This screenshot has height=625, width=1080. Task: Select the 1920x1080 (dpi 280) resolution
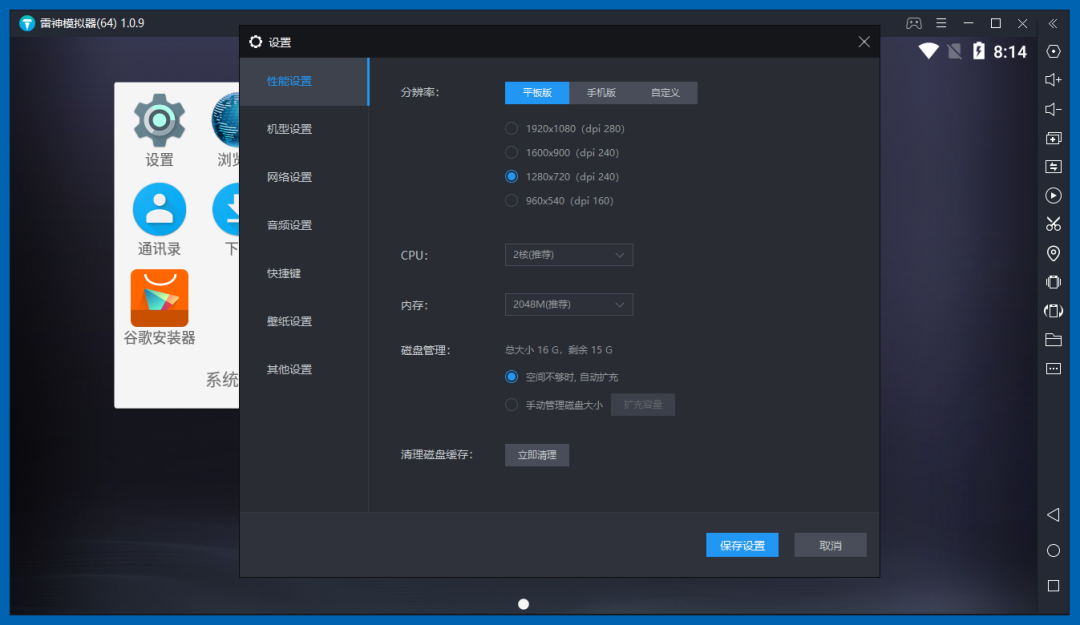512,129
